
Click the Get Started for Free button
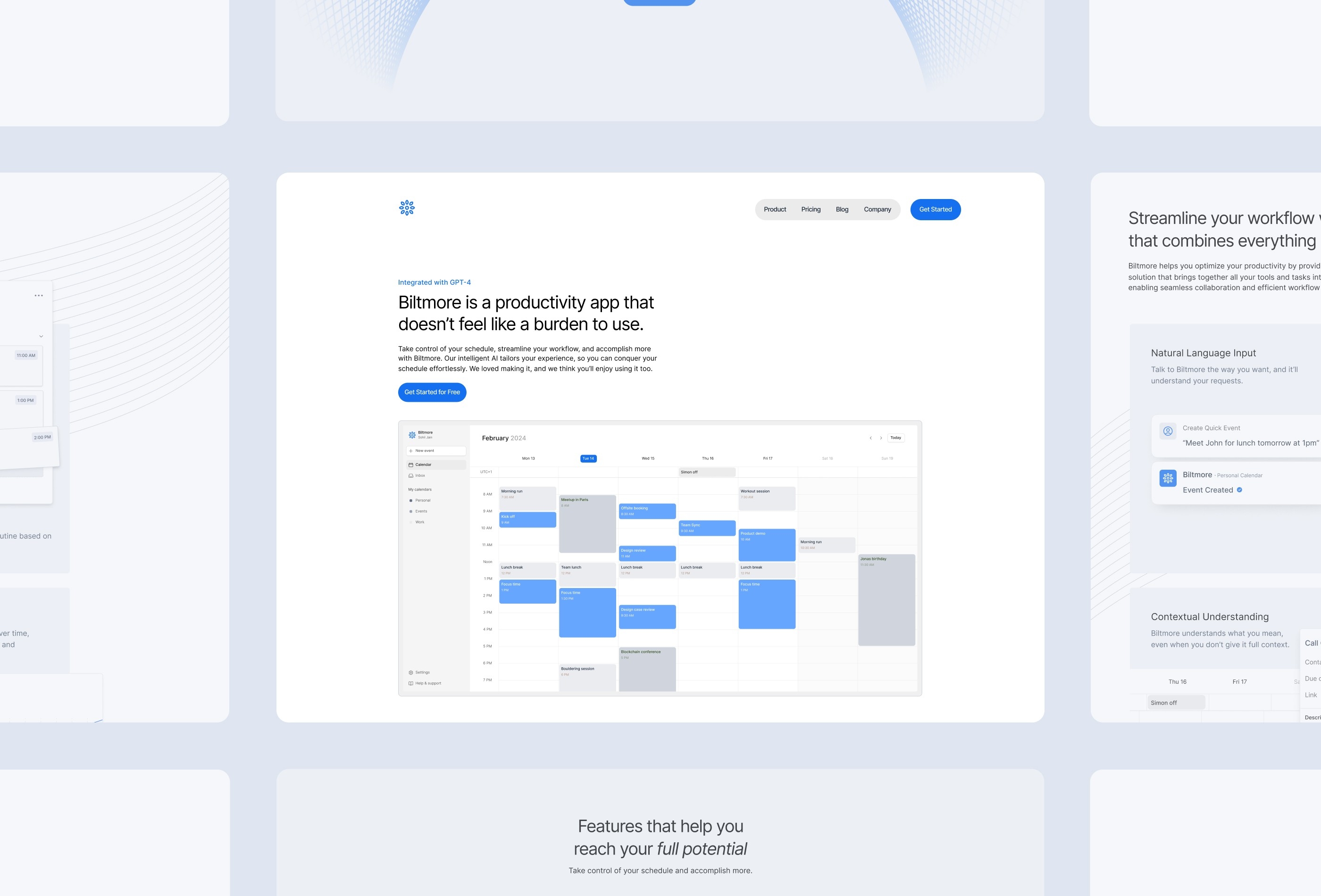coord(432,392)
